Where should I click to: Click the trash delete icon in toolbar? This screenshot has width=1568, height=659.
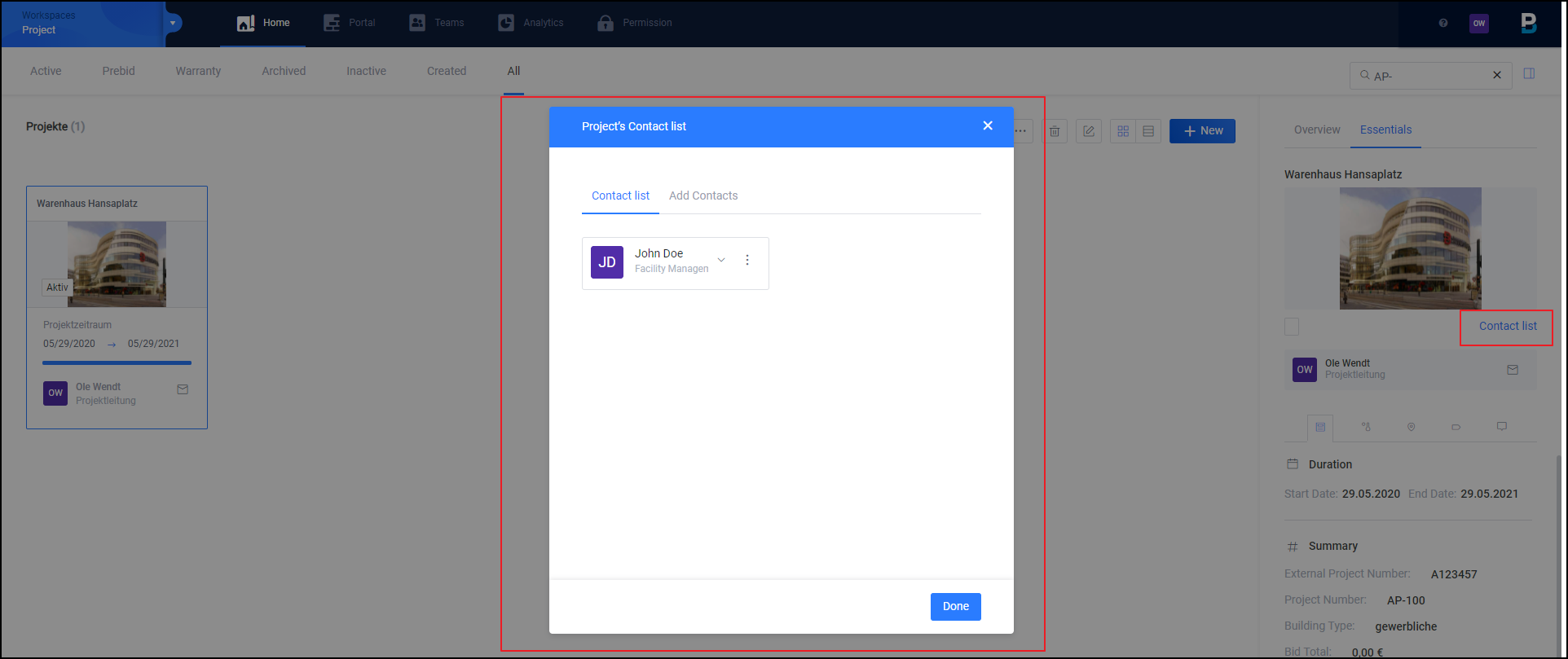[1055, 131]
